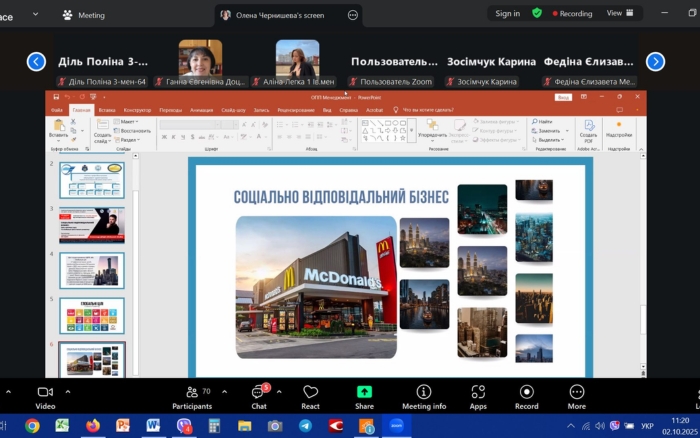Open Telegram from the Windows taskbar

[x=304, y=426]
